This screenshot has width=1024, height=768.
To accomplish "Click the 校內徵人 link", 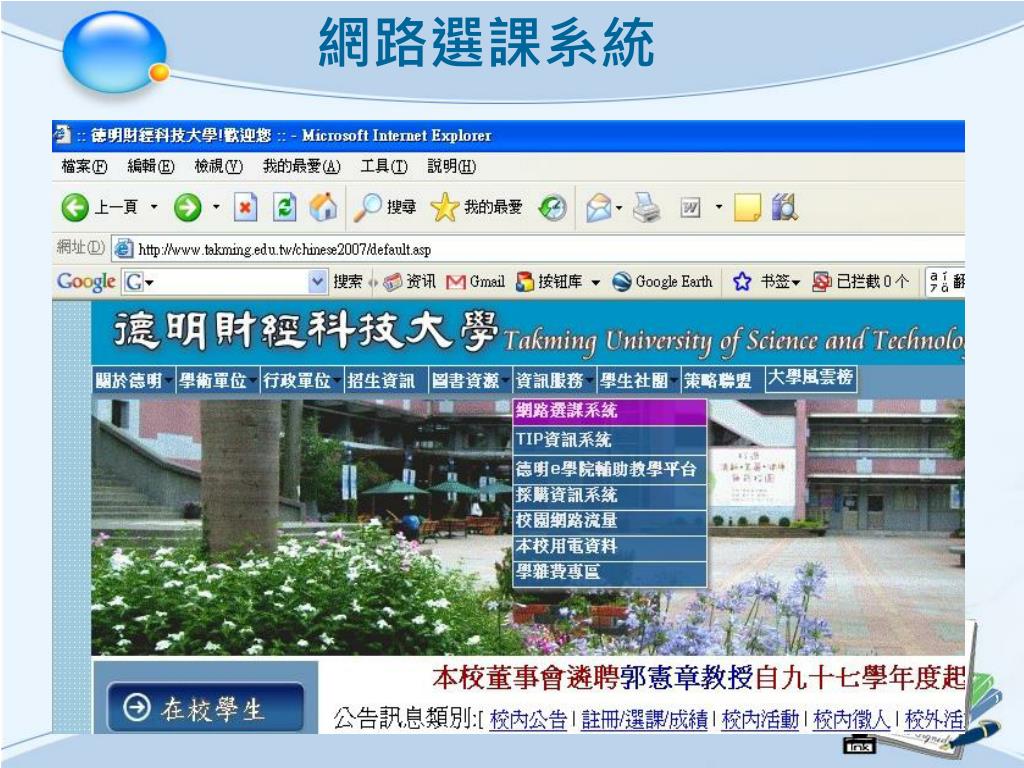I will [x=852, y=720].
